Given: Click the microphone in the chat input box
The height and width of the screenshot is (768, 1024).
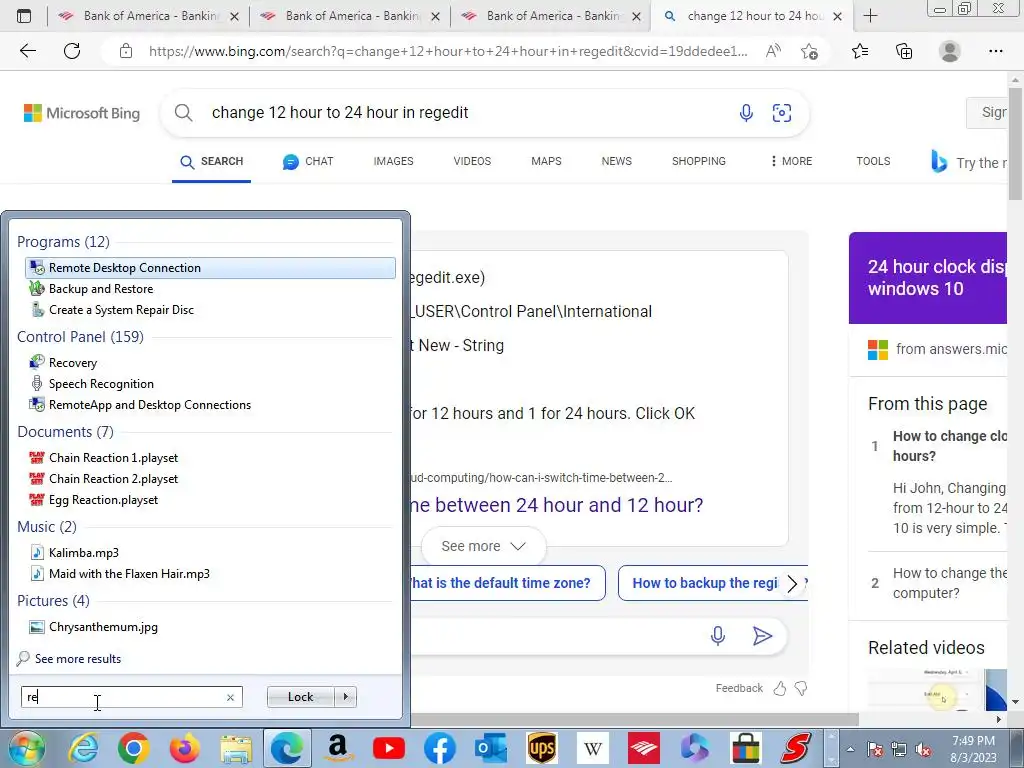Looking at the screenshot, I should (718, 635).
